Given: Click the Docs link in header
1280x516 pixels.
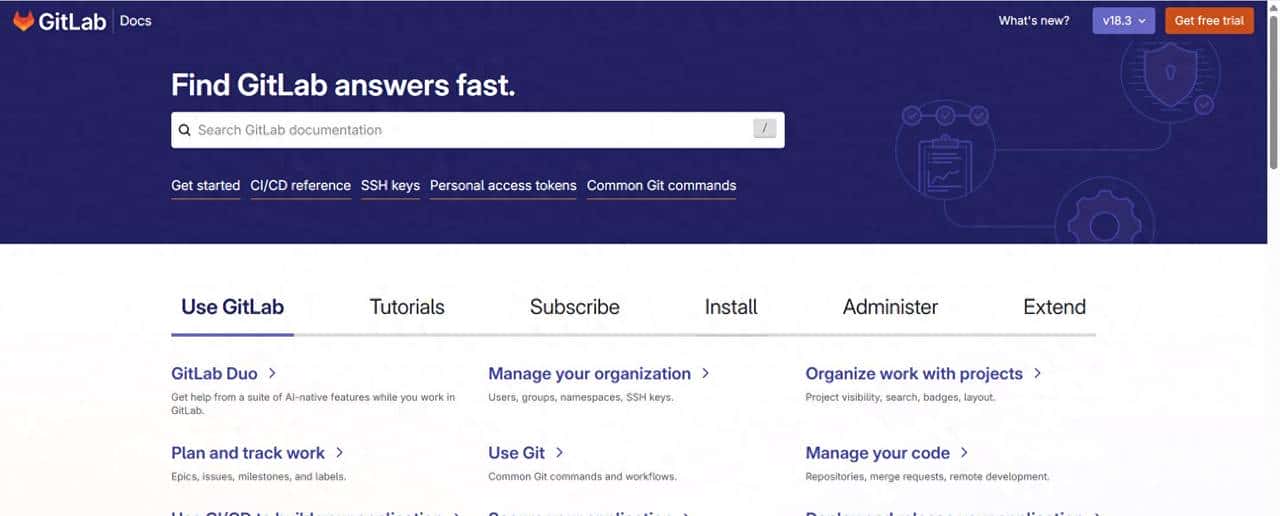Looking at the screenshot, I should (135, 20).
